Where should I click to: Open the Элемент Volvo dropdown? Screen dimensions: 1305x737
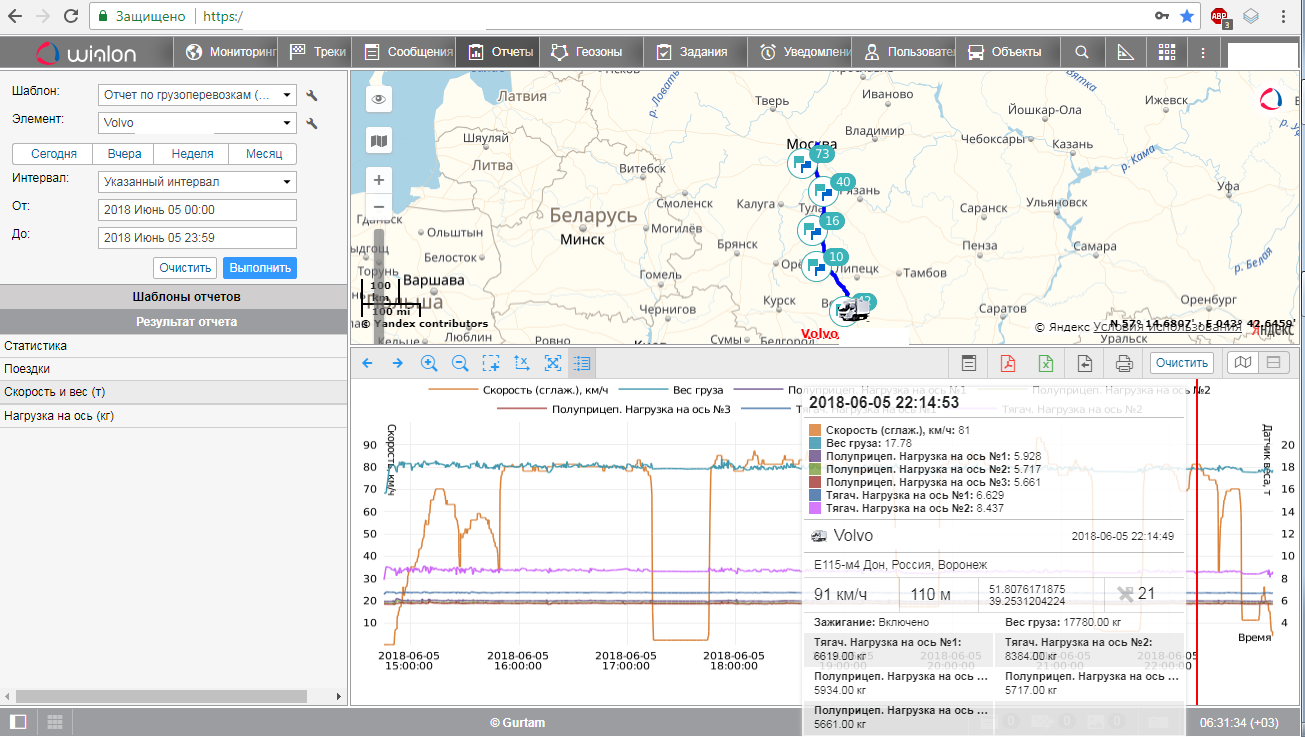click(197, 123)
